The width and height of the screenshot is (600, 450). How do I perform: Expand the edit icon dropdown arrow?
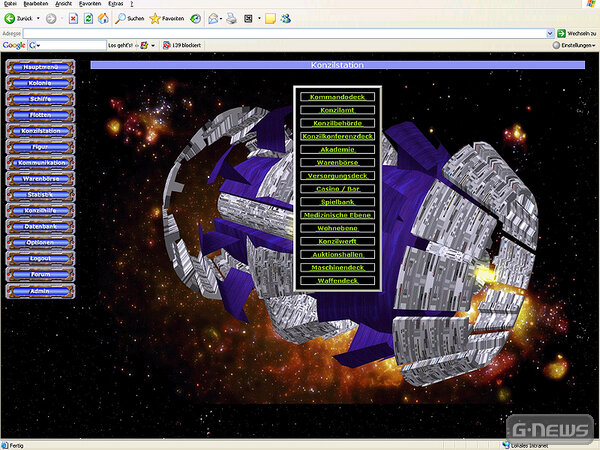tap(259, 18)
